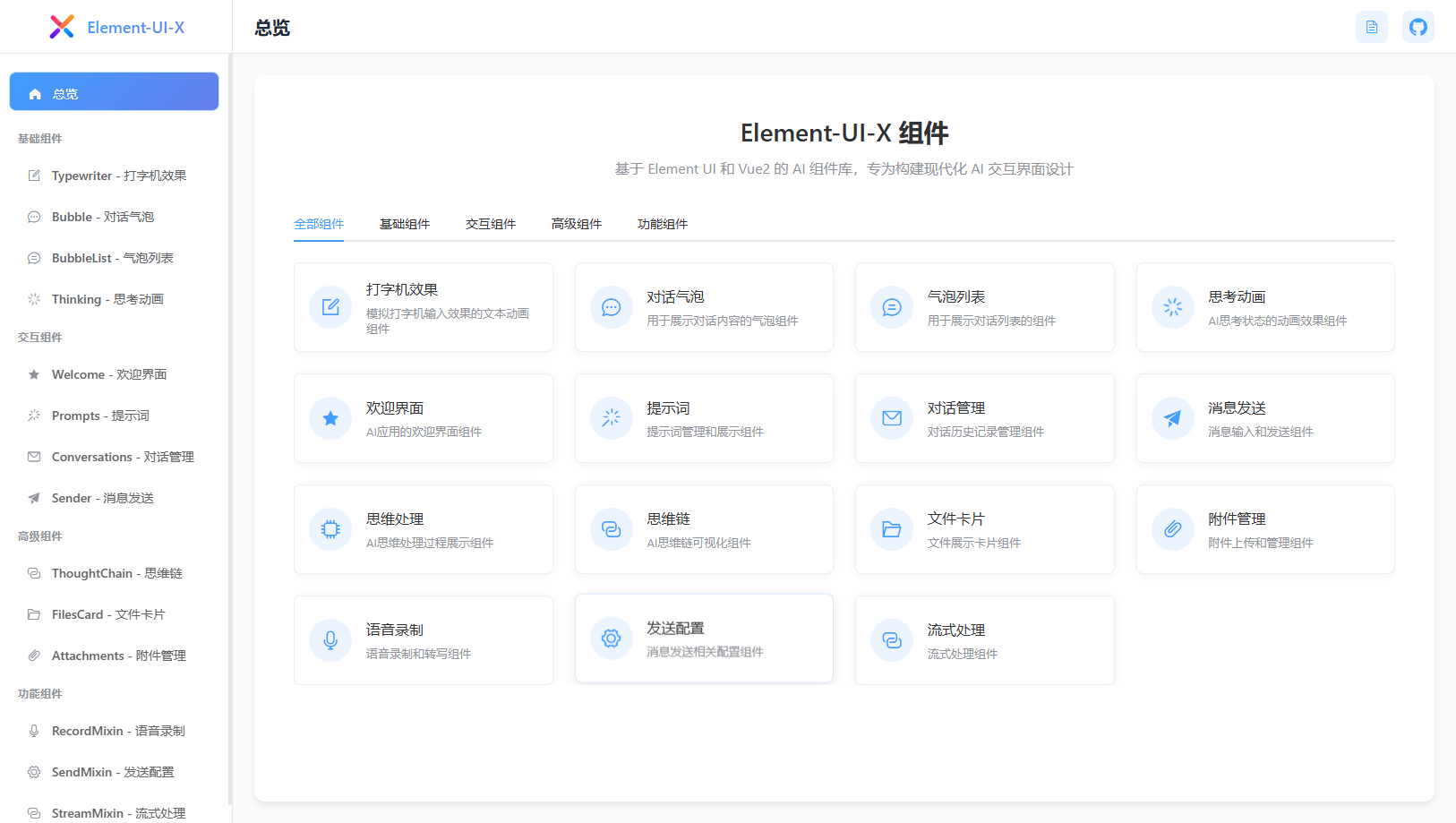Click the typewriter edit icon on 打字机效果 card
The image size is (1456, 823).
coord(330,307)
